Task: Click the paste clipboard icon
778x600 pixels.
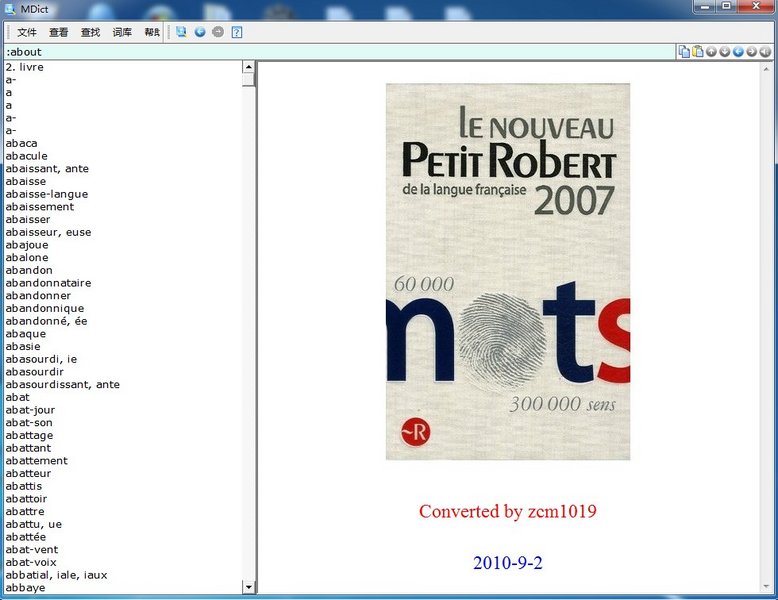Action: pyautogui.click(x=697, y=52)
